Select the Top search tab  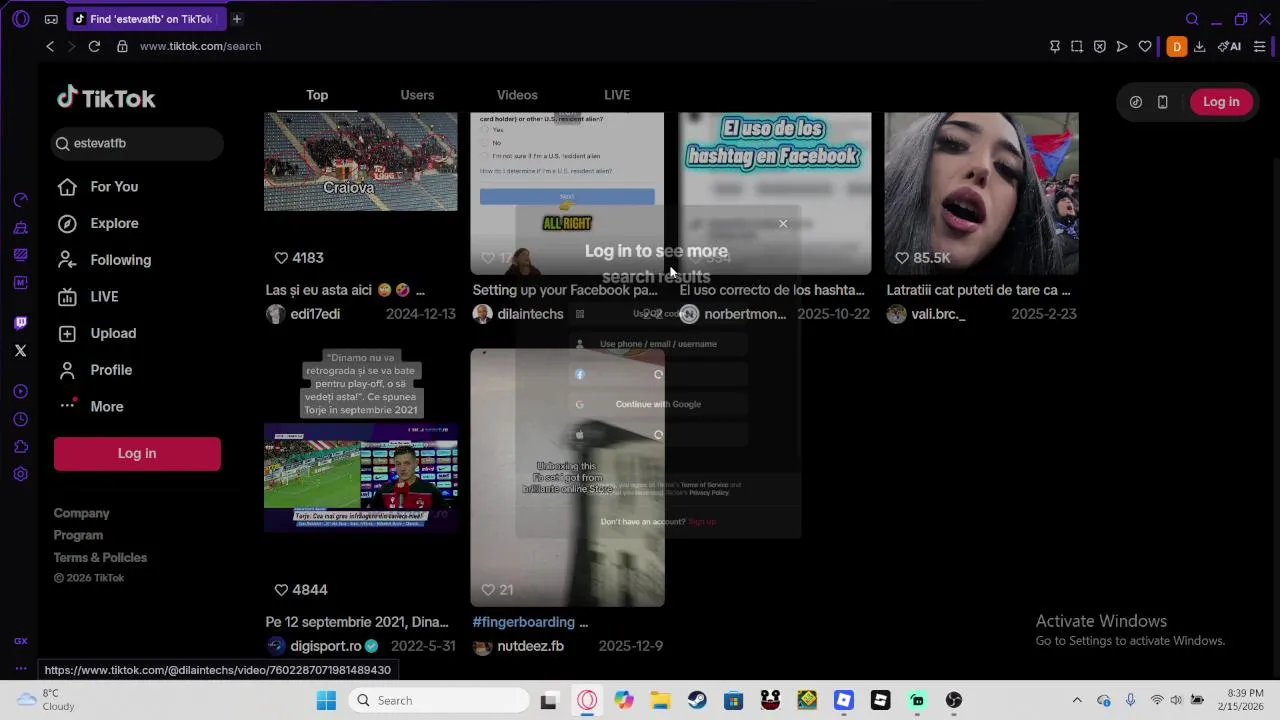[x=317, y=95]
